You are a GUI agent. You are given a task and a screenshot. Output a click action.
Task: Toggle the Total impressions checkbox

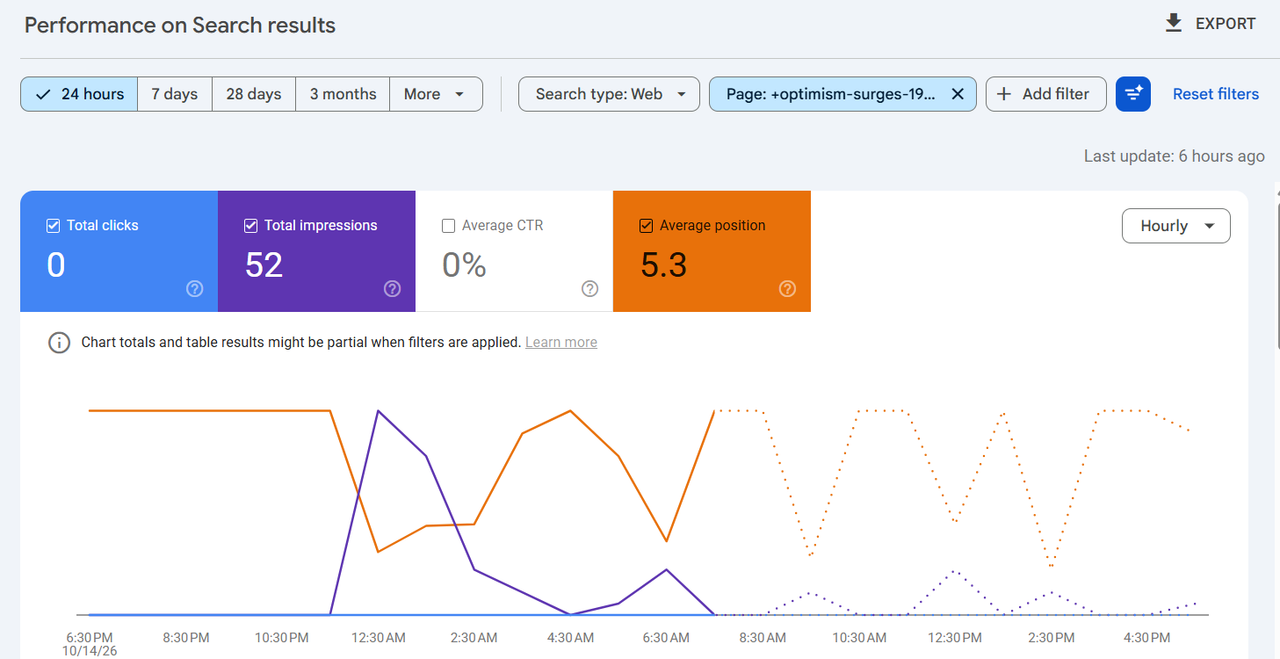click(x=251, y=226)
